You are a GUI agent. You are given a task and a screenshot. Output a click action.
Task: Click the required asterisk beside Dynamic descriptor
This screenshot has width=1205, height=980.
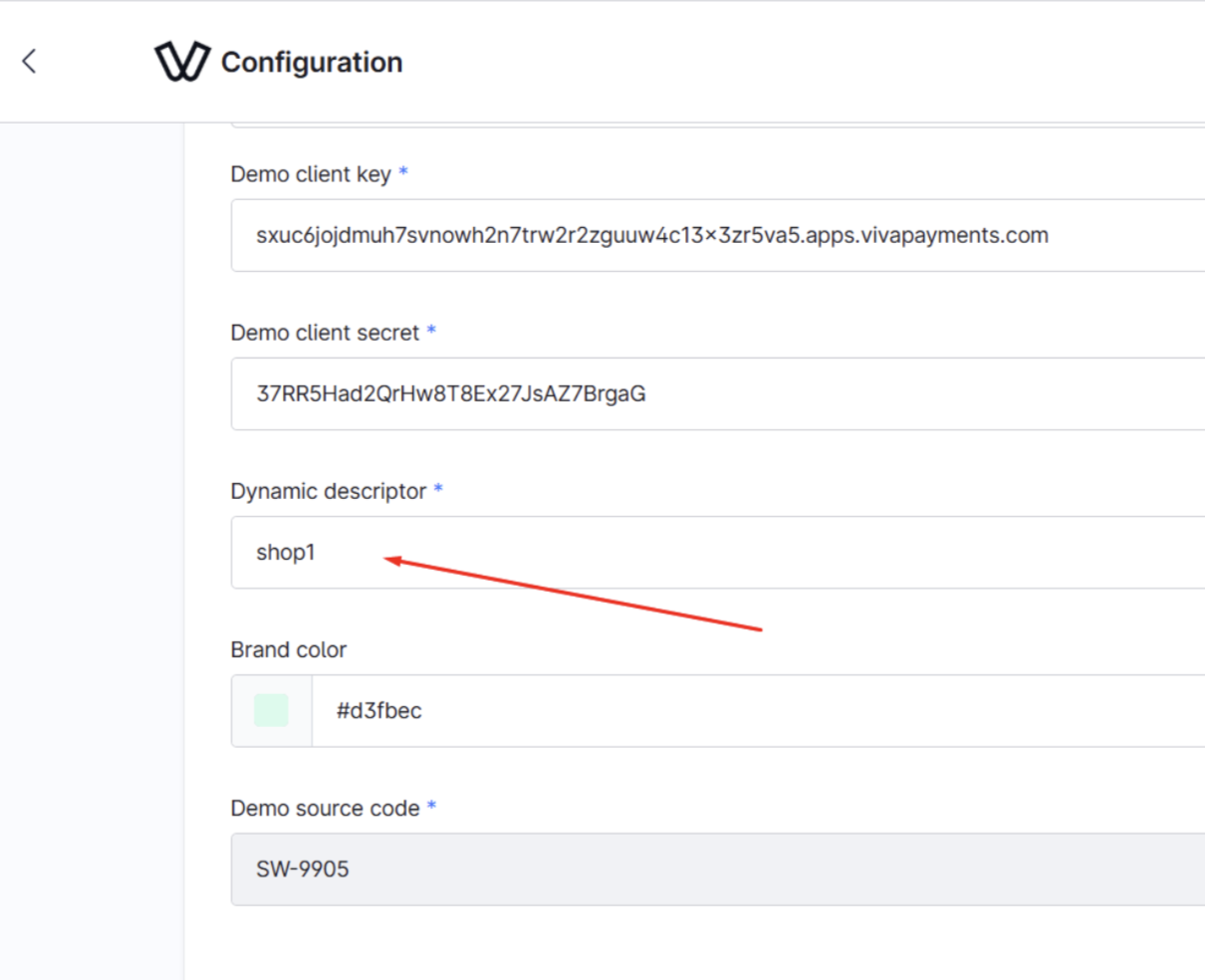[x=438, y=489]
